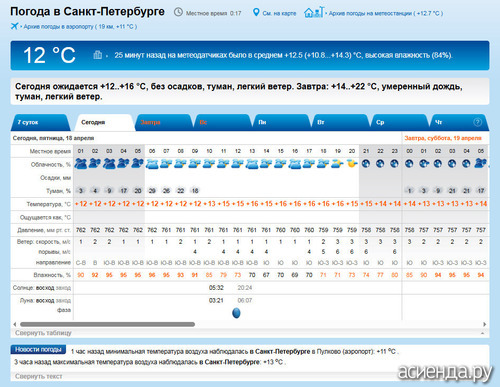
Task: Open the weather station archive link
Action: [x=386, y=13]
